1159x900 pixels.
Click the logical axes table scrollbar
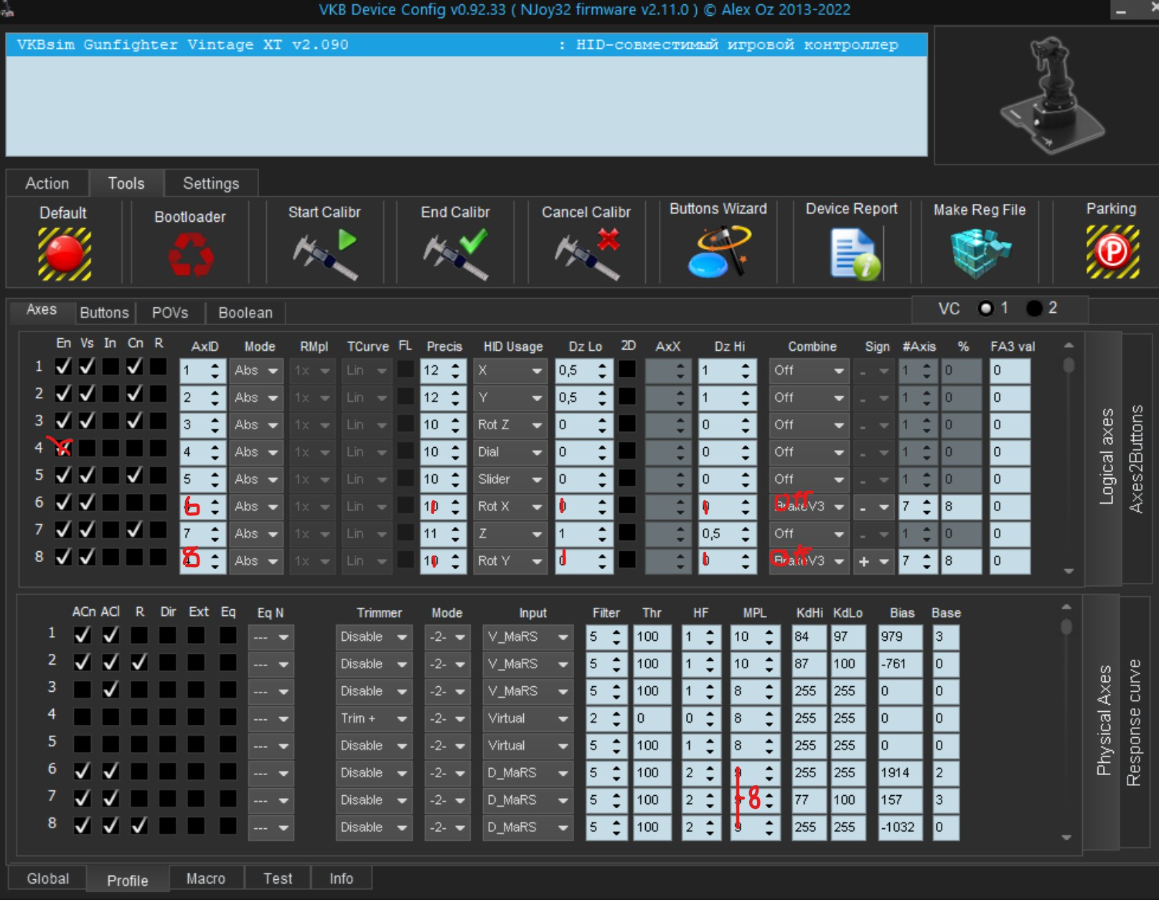(x=1069, y=458)
